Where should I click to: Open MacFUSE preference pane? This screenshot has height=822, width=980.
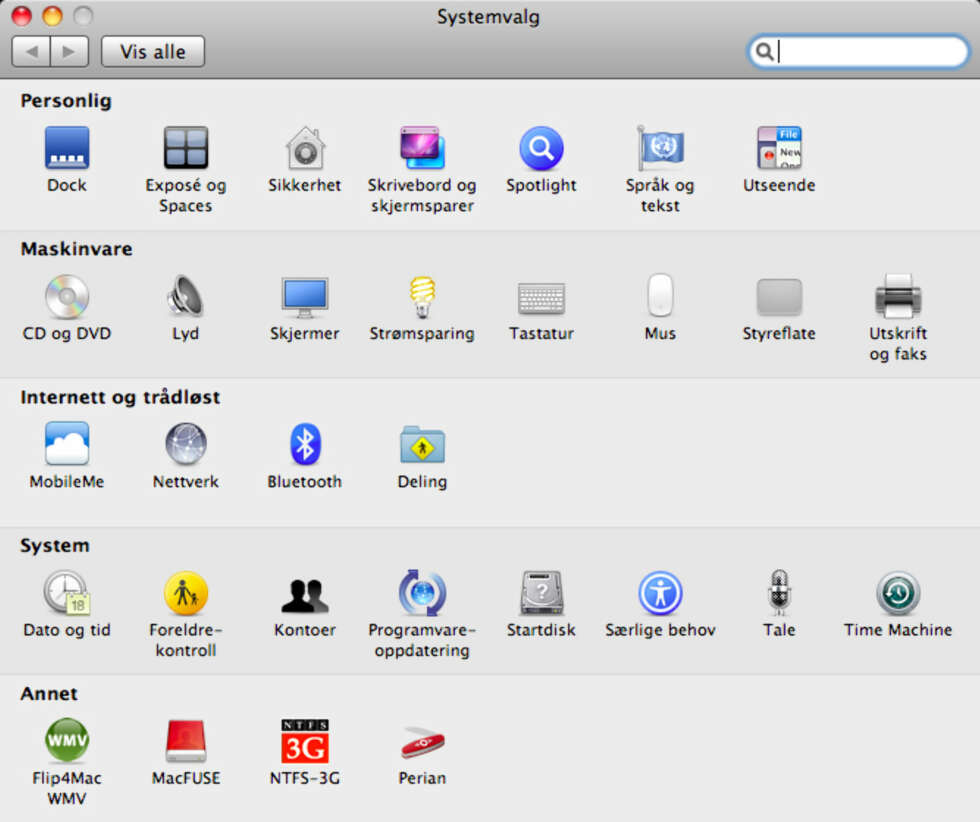click(x=186, y=741)
